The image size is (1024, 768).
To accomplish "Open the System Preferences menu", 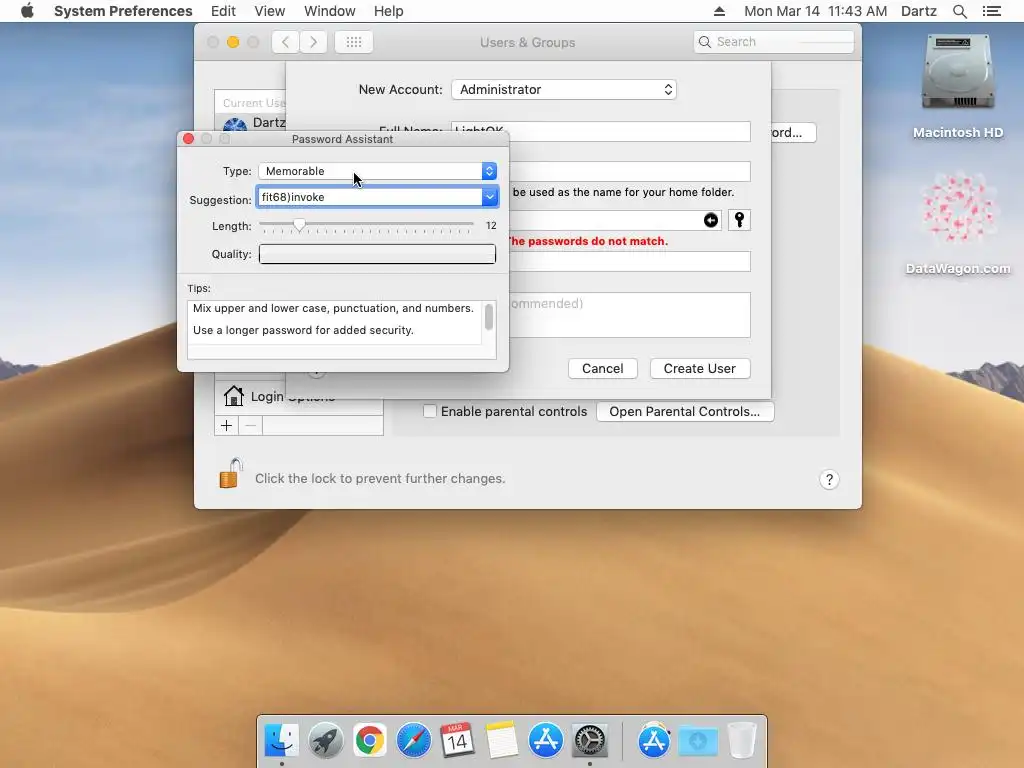I will coord(123,11).
